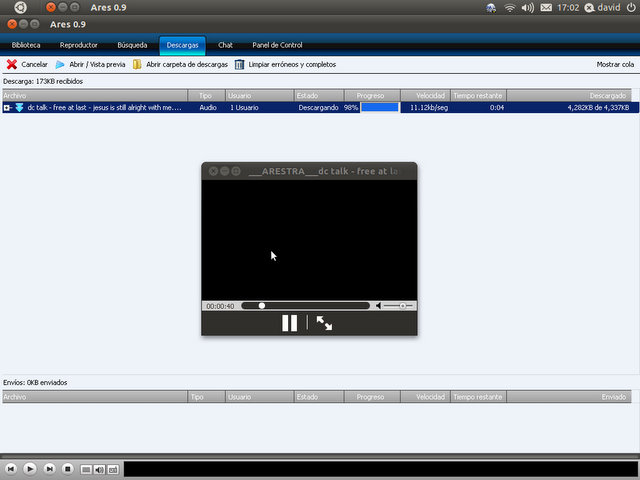Click the 17:02 clock in top panel
640x480 pixels.
[x=568, y=8]
